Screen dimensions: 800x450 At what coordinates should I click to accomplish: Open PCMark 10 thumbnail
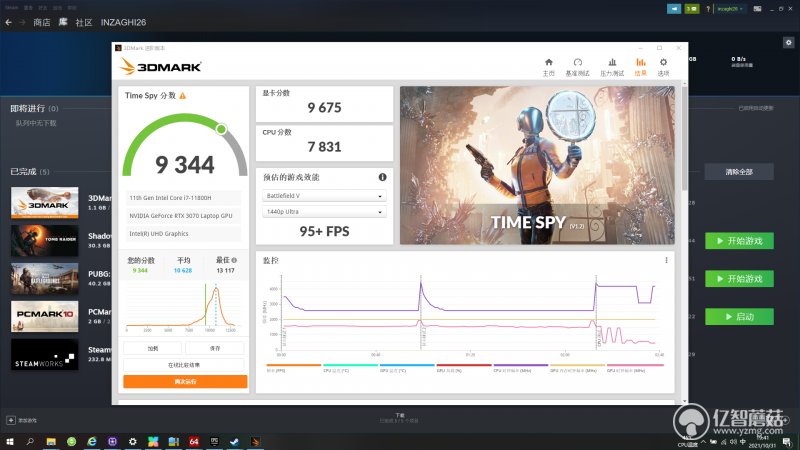click(45, 316)
